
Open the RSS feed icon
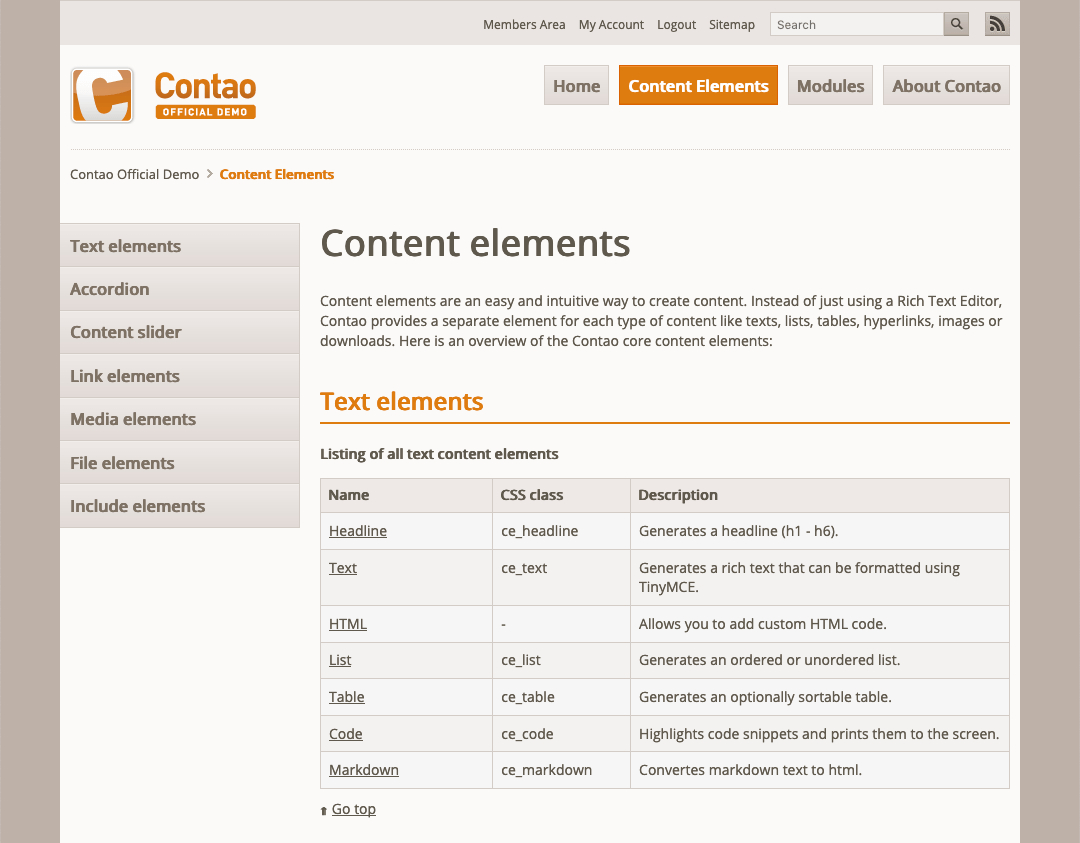[x=997, y=24]
